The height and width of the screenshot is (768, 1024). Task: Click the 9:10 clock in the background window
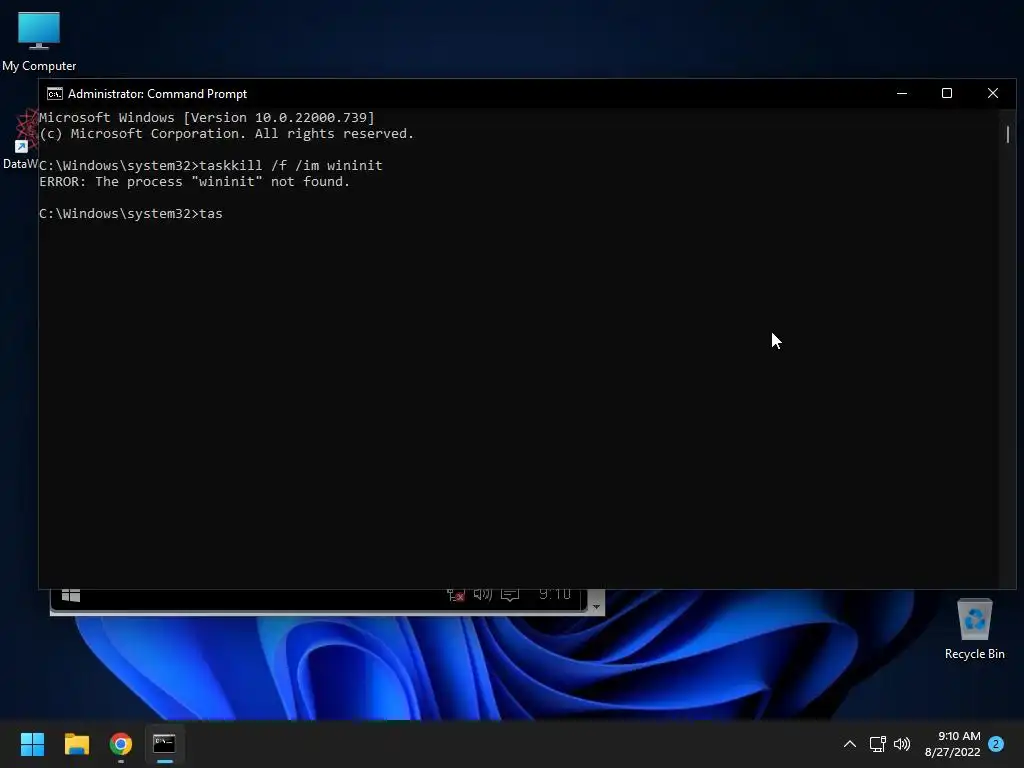point(555,594)
